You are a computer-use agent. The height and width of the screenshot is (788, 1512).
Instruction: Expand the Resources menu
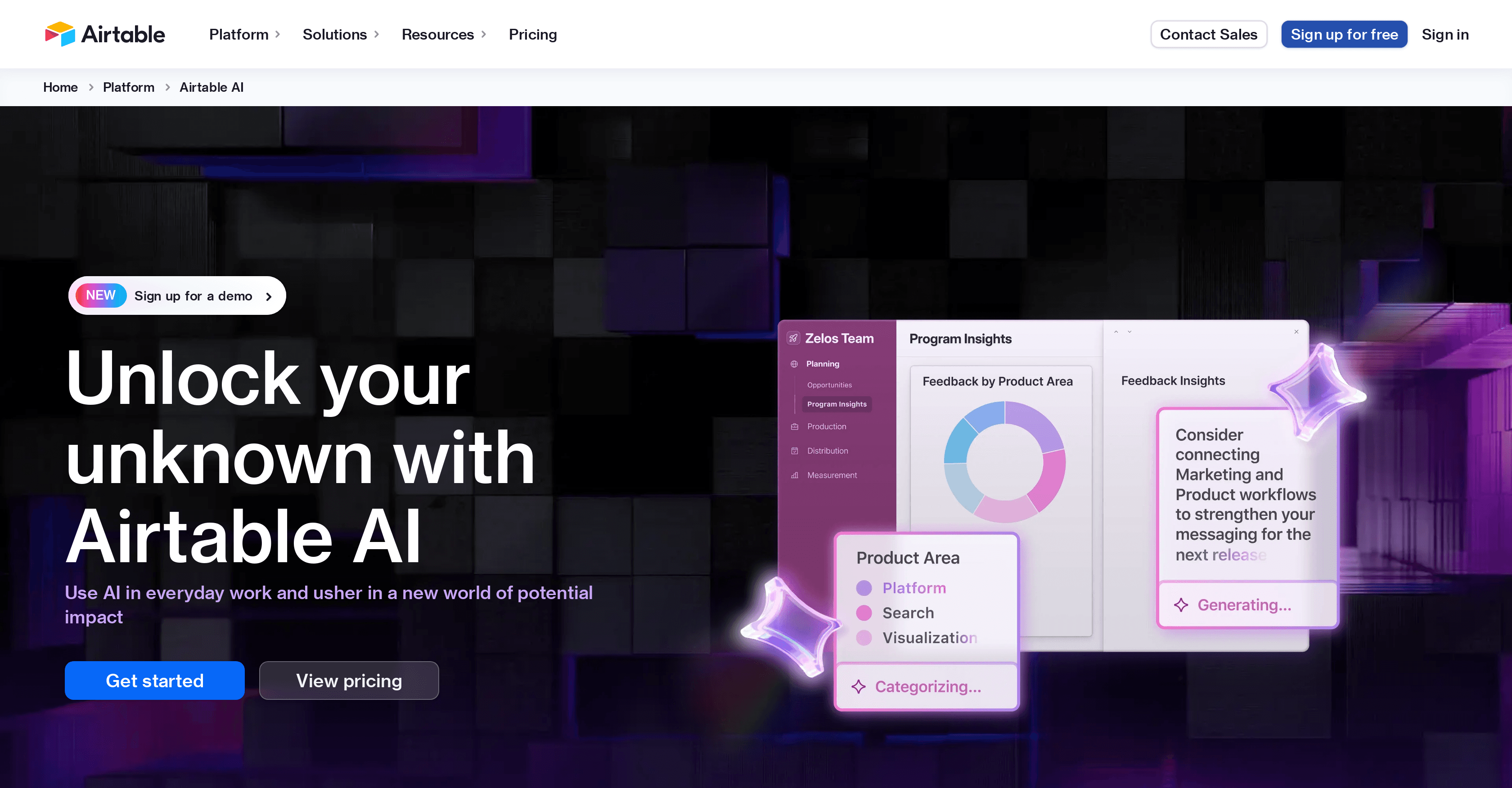(x=437, y=34)
